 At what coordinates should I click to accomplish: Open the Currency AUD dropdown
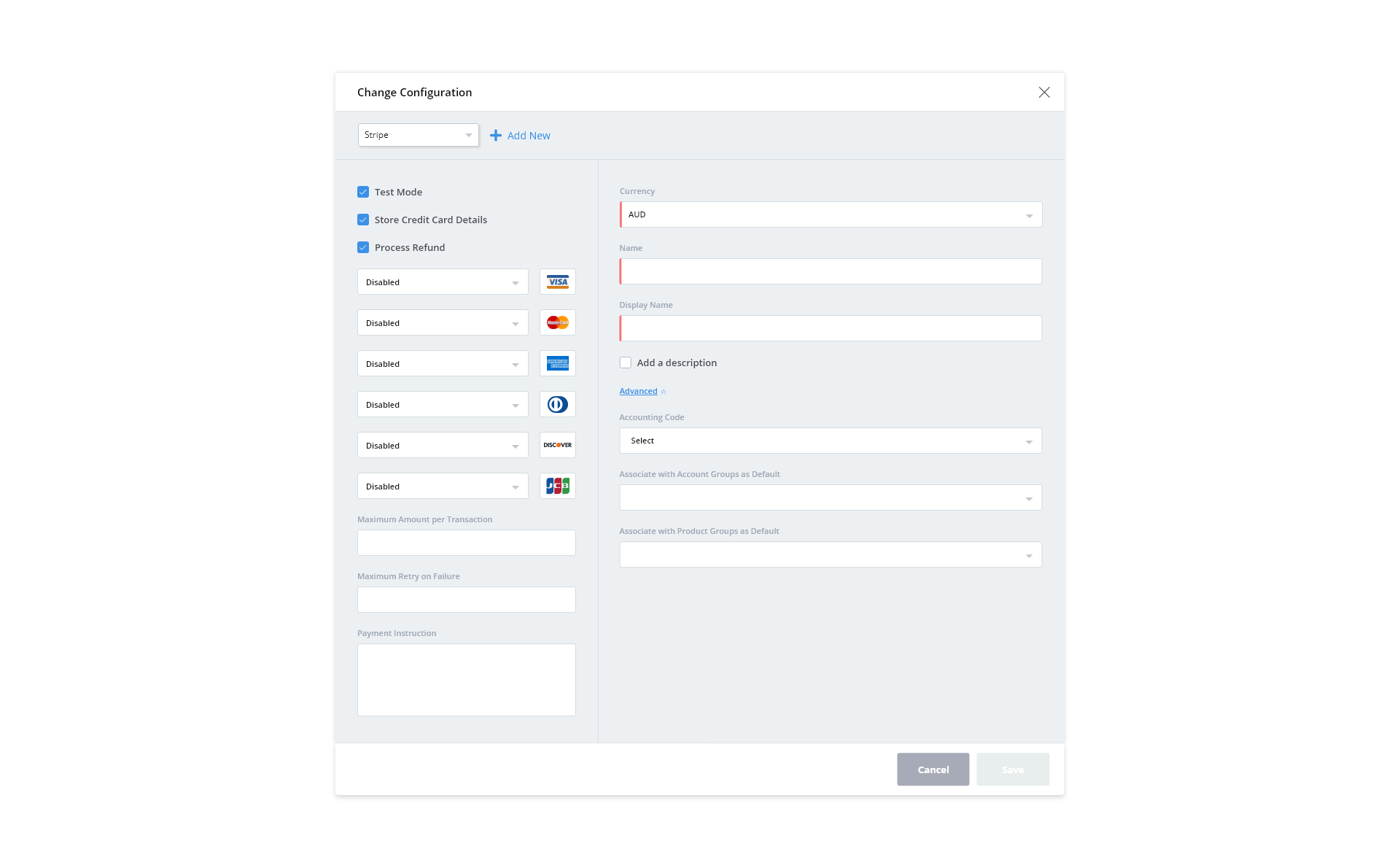click(831, 214)
